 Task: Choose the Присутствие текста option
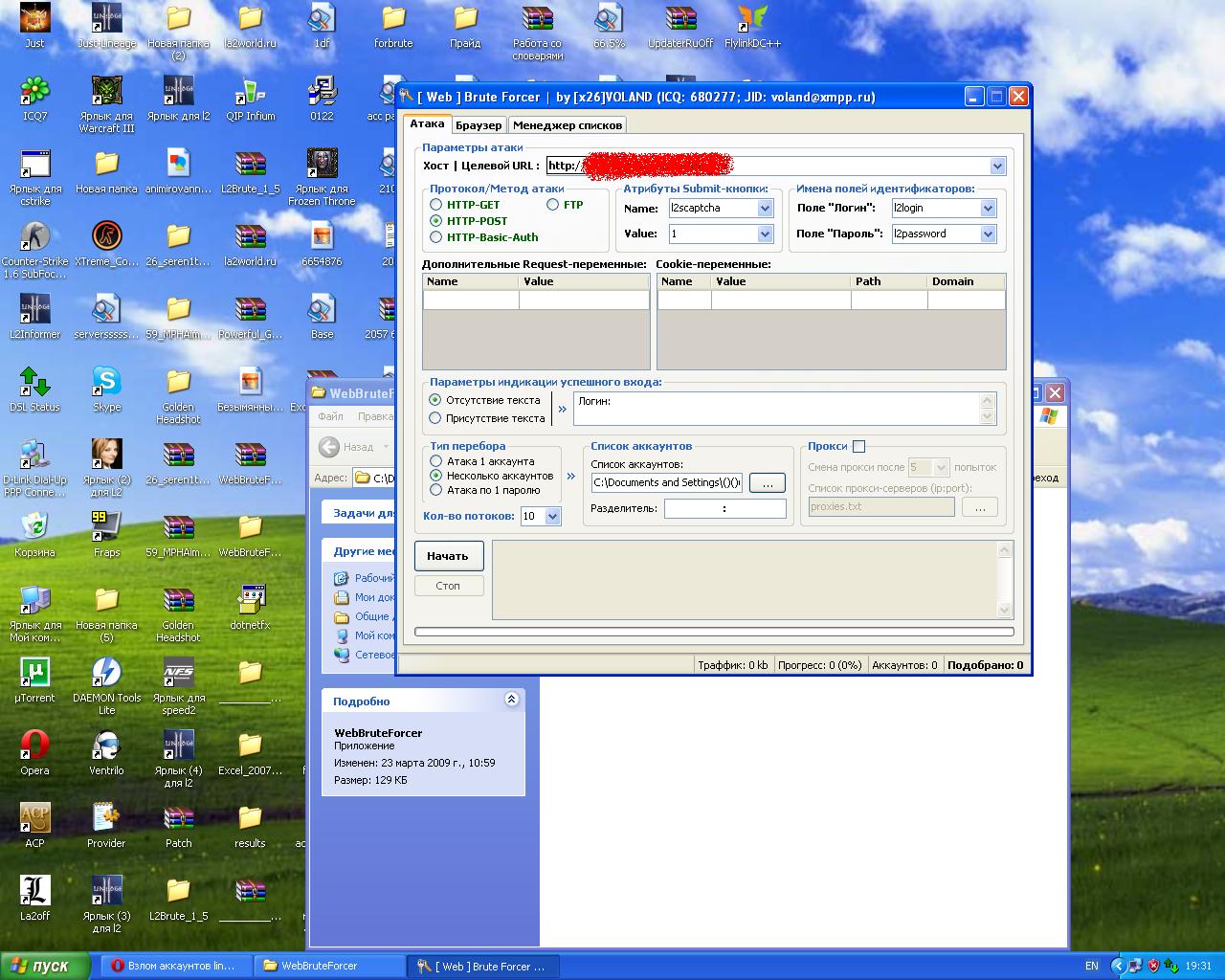pyautogui.click(x=435, y=418)
